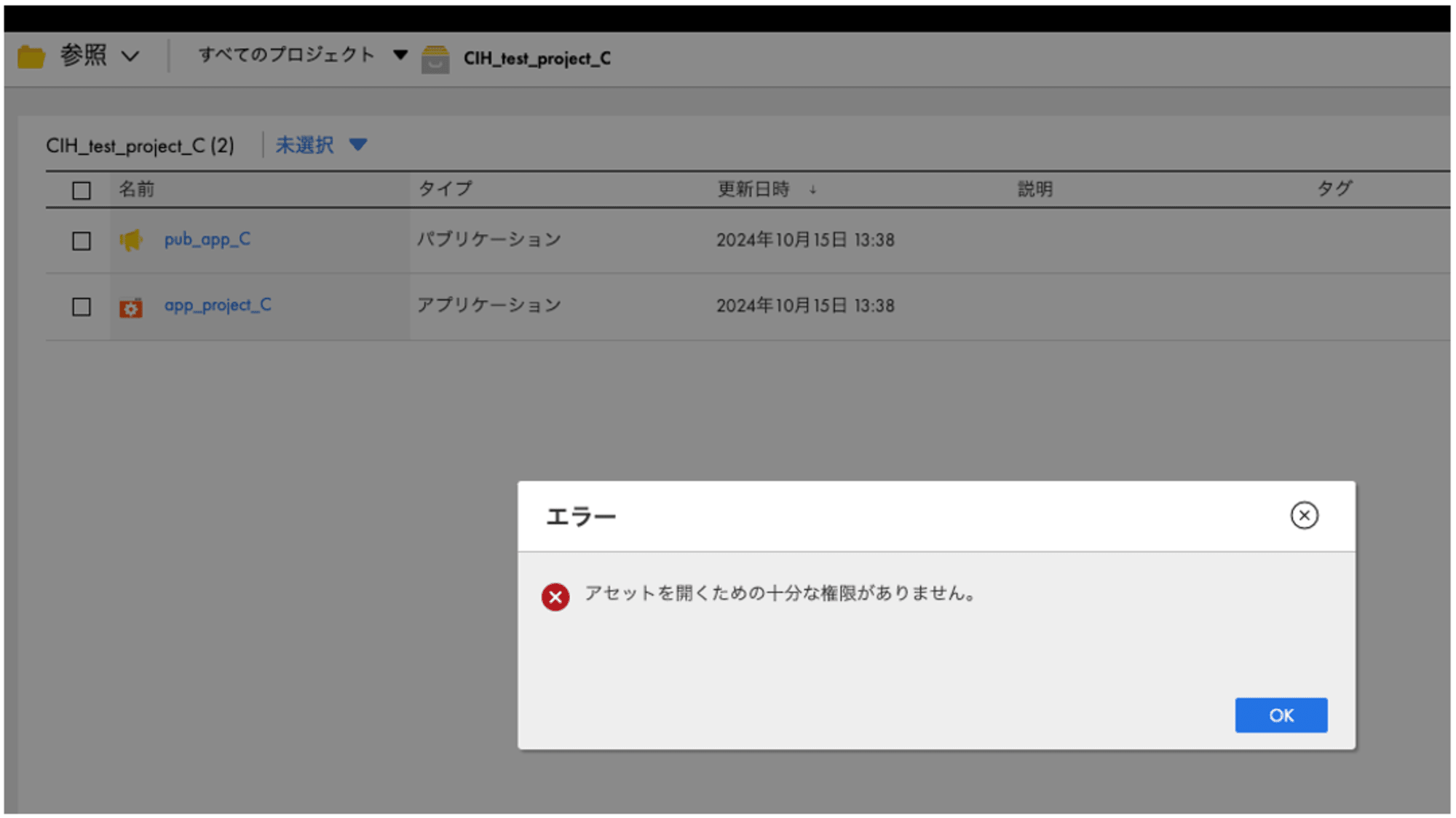Image resolution: width=1456 pixels, height=818 pixels.
Task: Toggle the select-all checkbox in header
Action: point(82,190)
